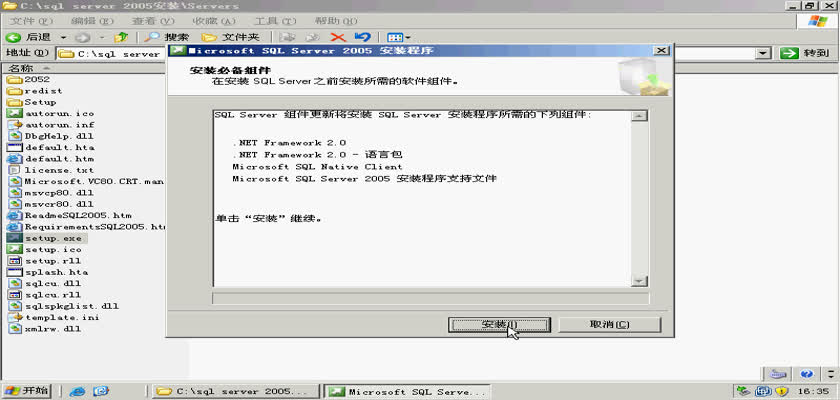
Task: Select the 2052 folder icon
Action: point(15,79)
